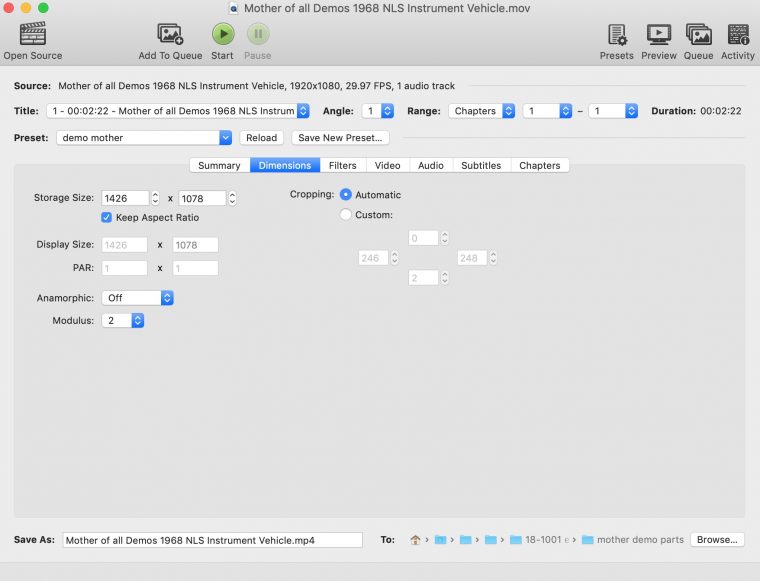Toggle the Keep Aspect Ratio checkbox
Viewport: 760px width, 581px height.
coord(106,218)
